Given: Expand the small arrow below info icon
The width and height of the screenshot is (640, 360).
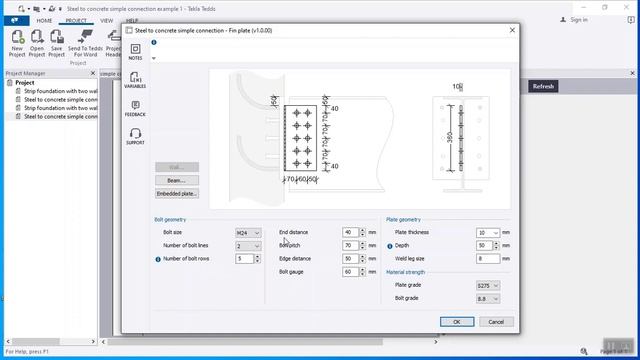Looking at the screenshot, I should coord(154,58).
